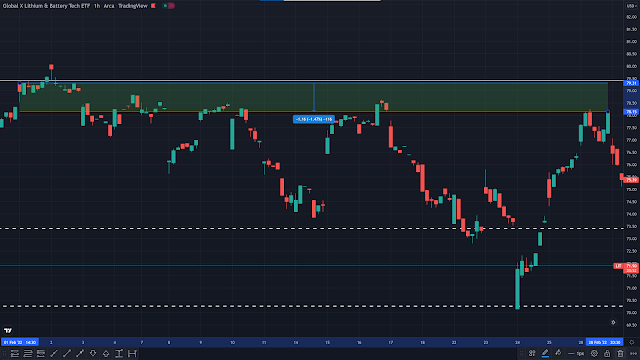640x360 pixels.
Task: Click date 17 on the time axis
Action: 391,342
